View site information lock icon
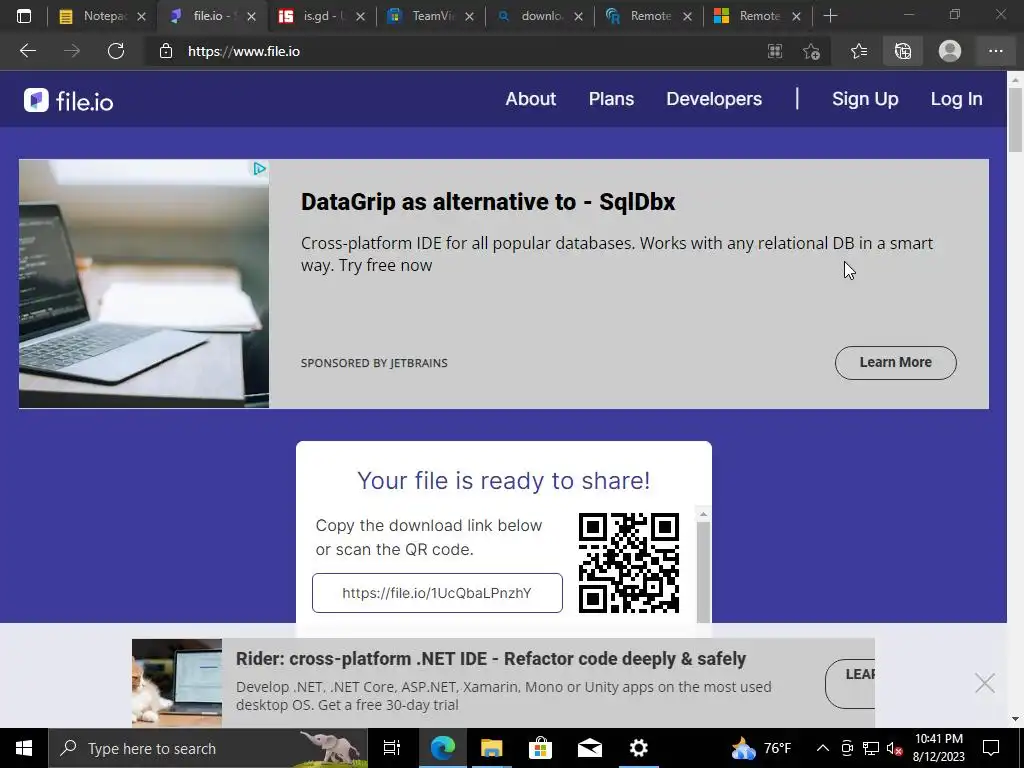This screenshot has height=768, width=1024. (166, 51)
